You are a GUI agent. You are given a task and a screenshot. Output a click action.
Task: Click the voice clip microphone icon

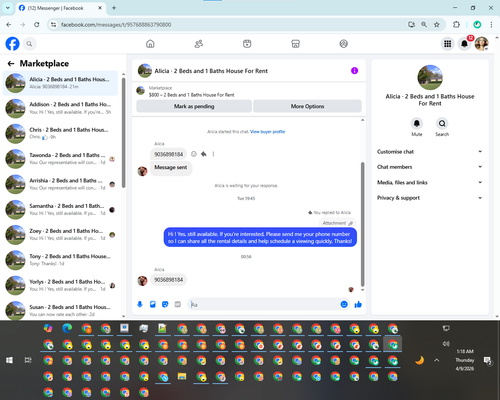(140, 304)
